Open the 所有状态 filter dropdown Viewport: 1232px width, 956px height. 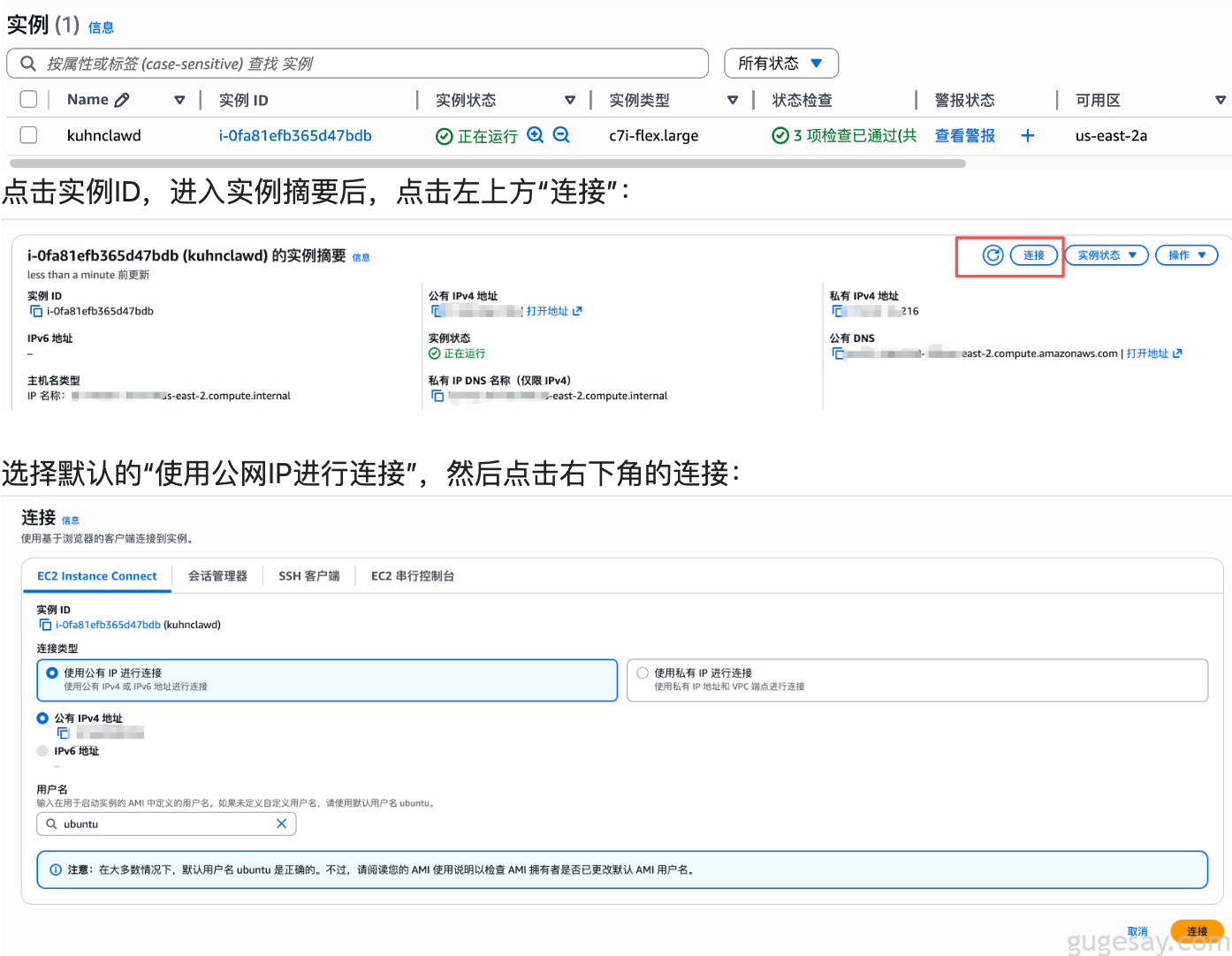pos(780,63)
